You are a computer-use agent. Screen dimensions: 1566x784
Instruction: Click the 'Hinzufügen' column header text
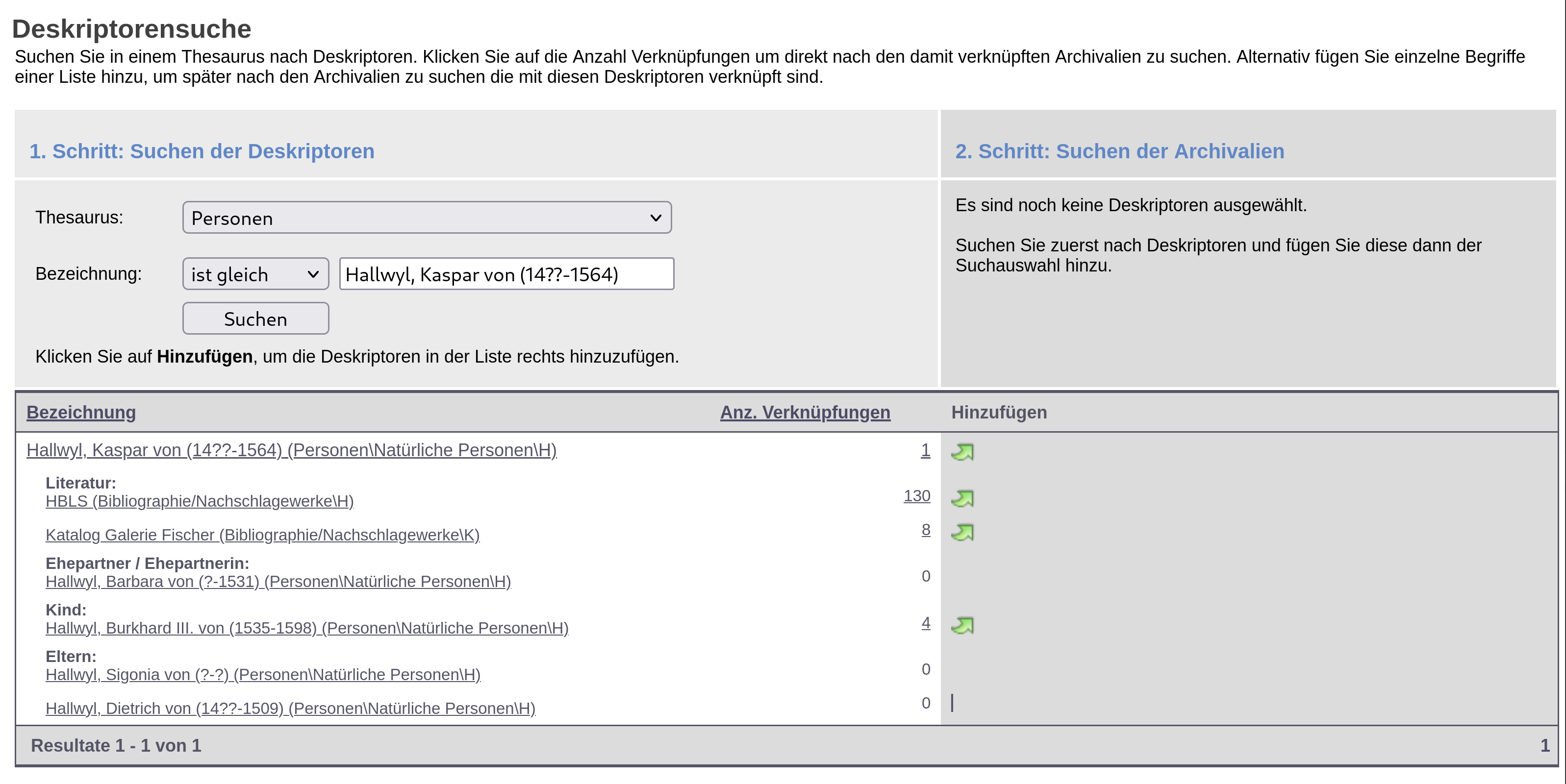point(999,413)
